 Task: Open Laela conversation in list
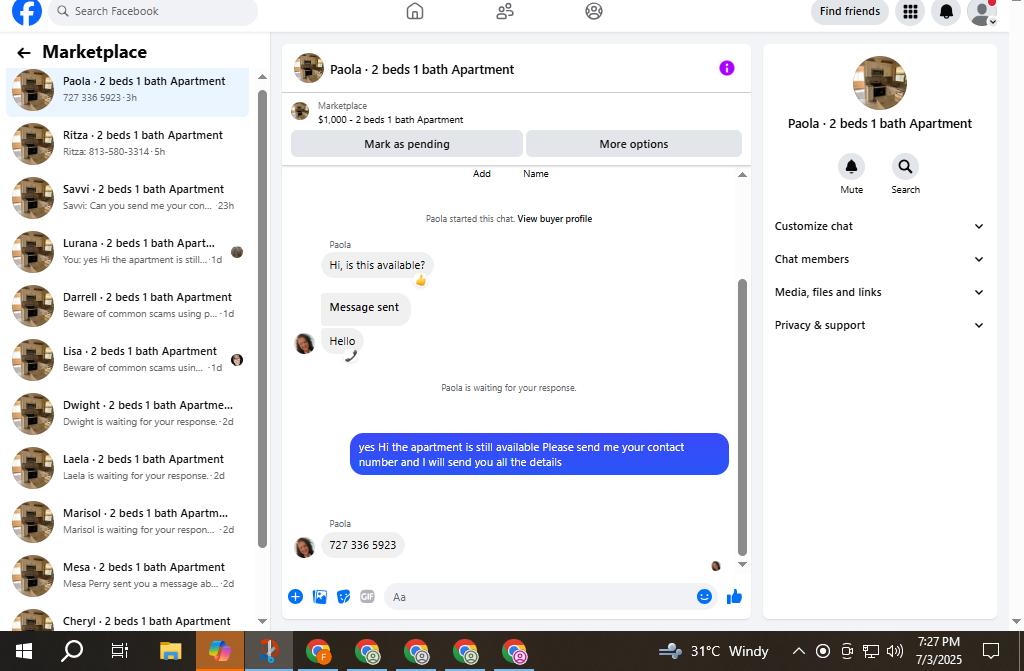127,467
